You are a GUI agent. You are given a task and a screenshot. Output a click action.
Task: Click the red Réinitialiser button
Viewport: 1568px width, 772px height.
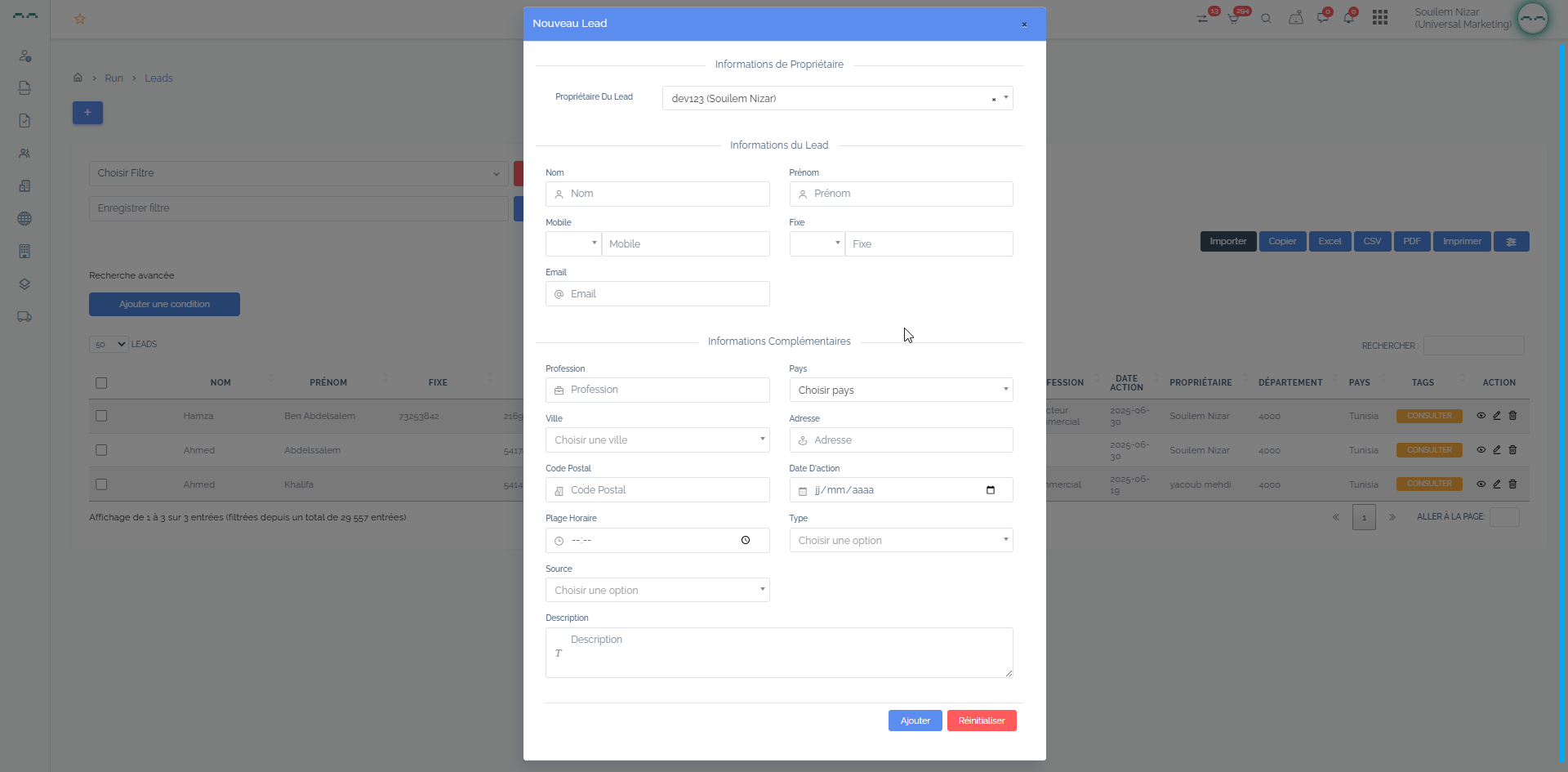[981, 721]
